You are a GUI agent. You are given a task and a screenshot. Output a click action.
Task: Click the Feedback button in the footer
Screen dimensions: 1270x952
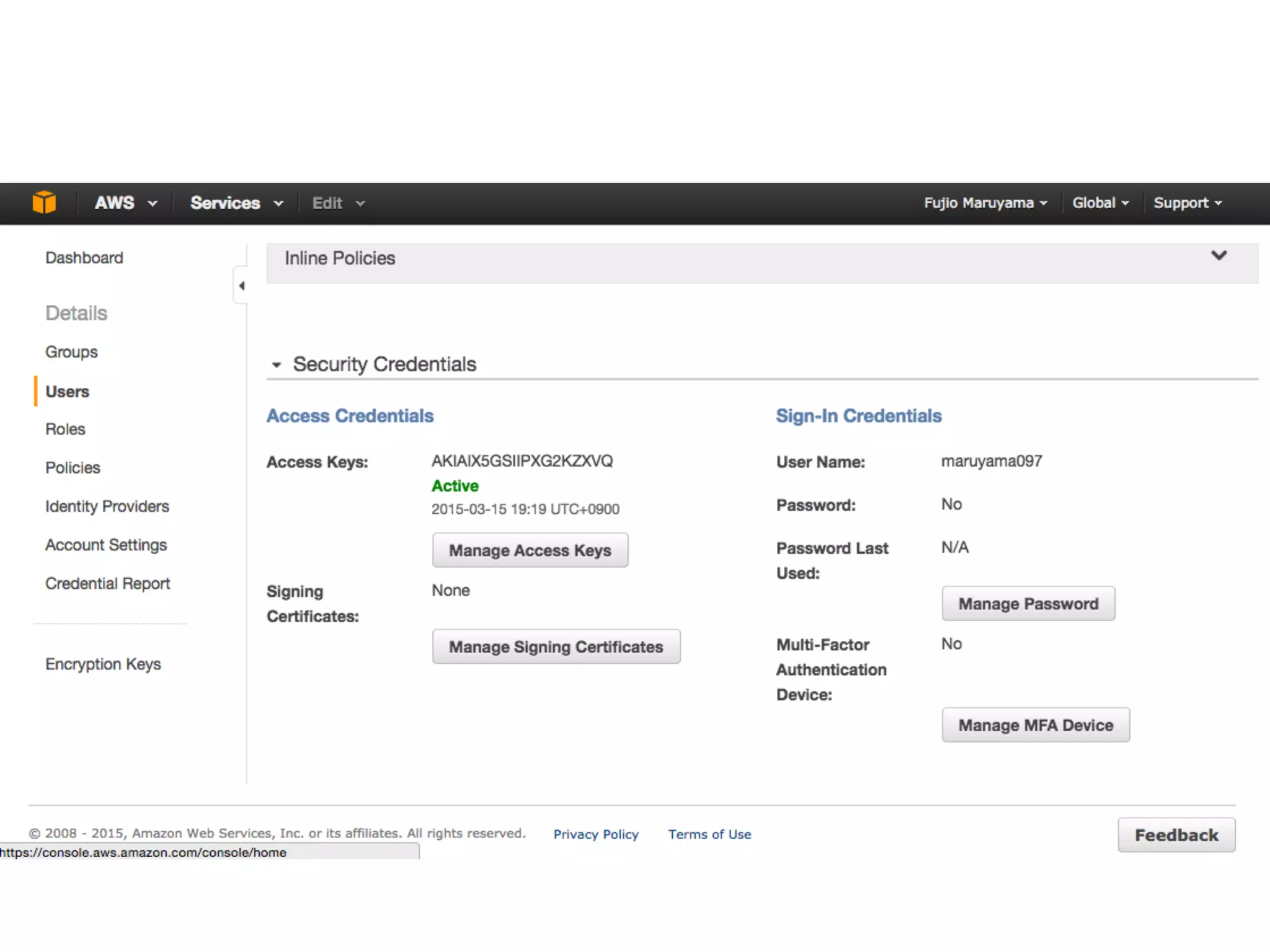(1176, 835)
